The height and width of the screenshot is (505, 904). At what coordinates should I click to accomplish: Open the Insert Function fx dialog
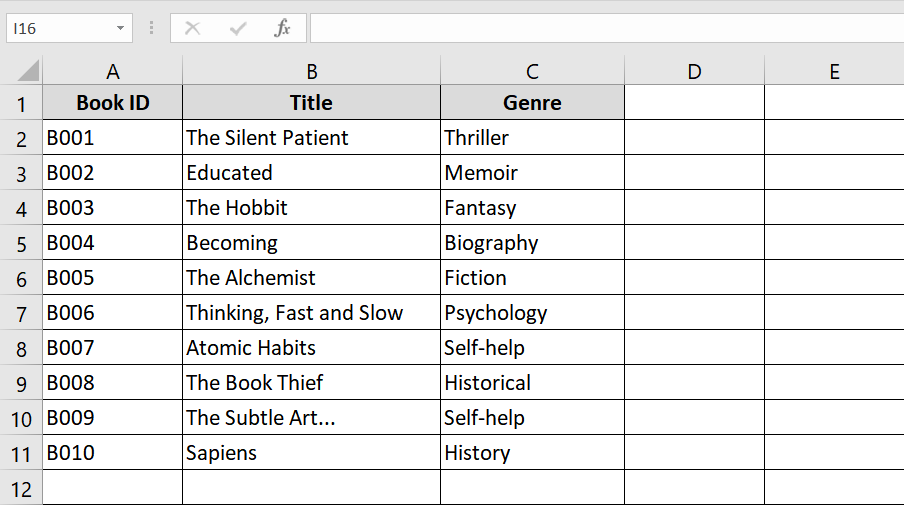pos(282,28)
